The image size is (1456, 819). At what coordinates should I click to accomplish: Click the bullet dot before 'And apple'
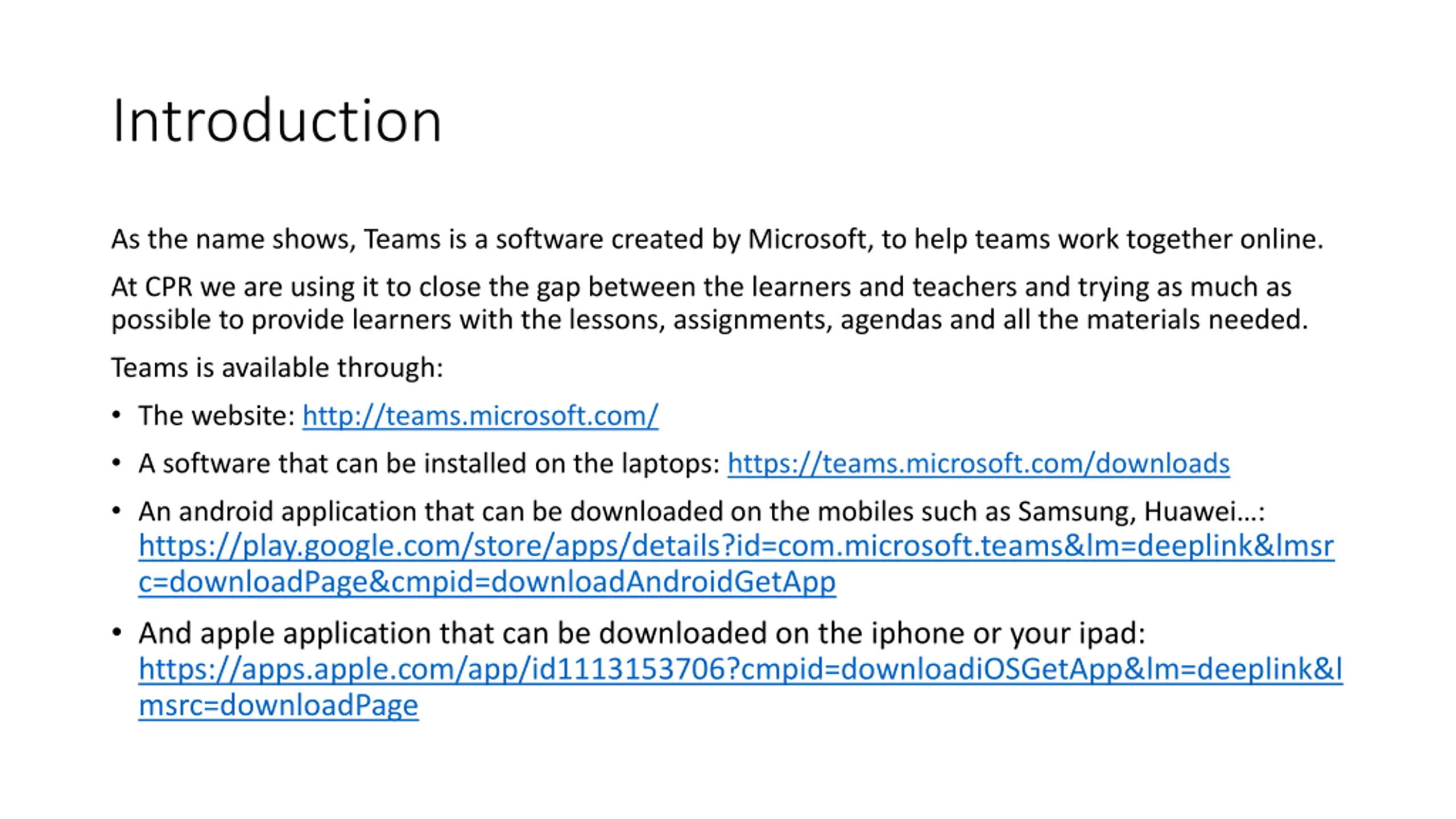117,632
